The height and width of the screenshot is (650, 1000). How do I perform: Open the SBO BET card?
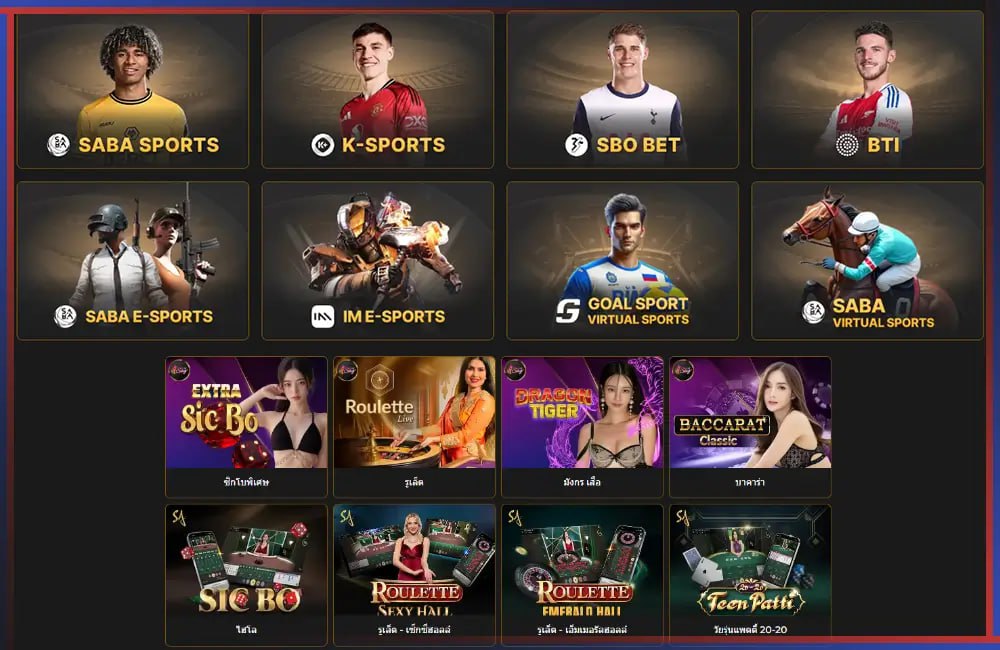tap(622, 90)
